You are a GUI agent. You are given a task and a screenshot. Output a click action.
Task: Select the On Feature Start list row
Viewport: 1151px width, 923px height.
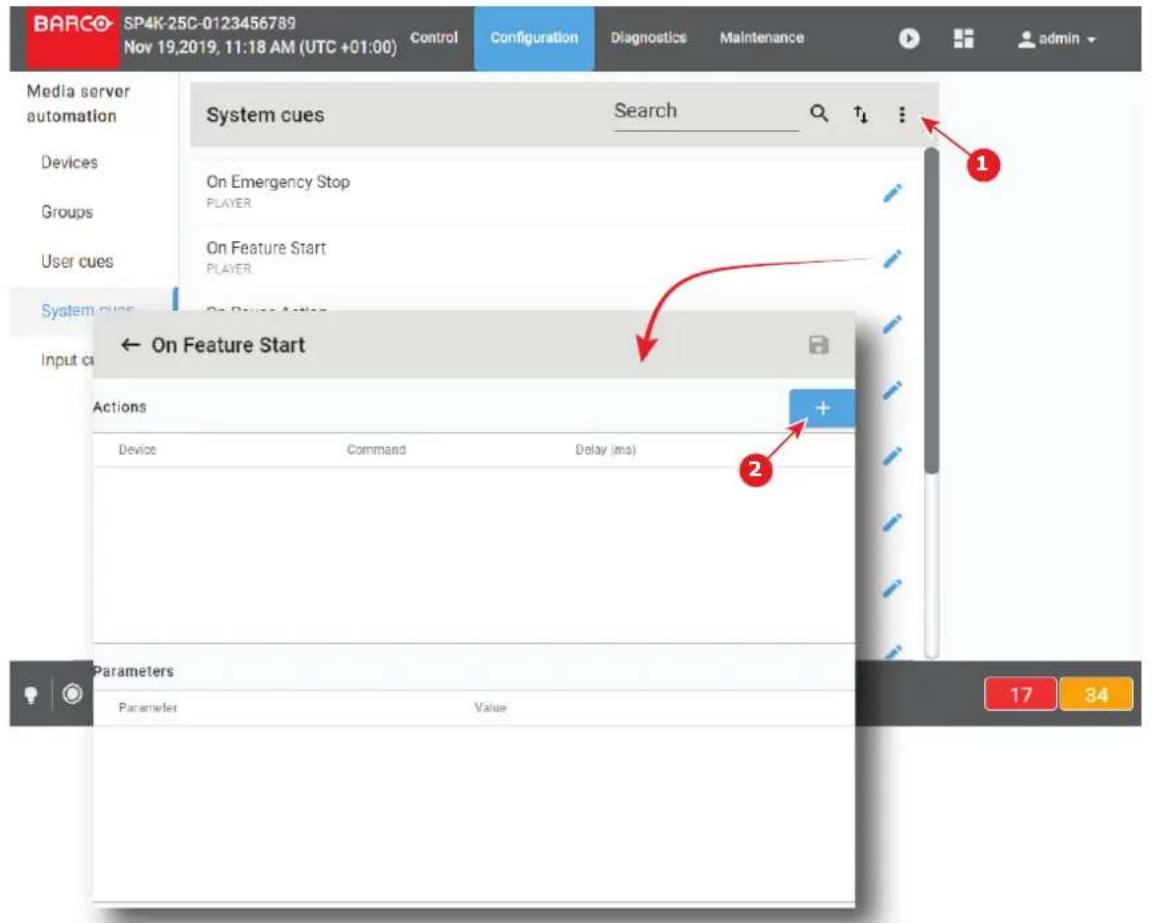555,258
